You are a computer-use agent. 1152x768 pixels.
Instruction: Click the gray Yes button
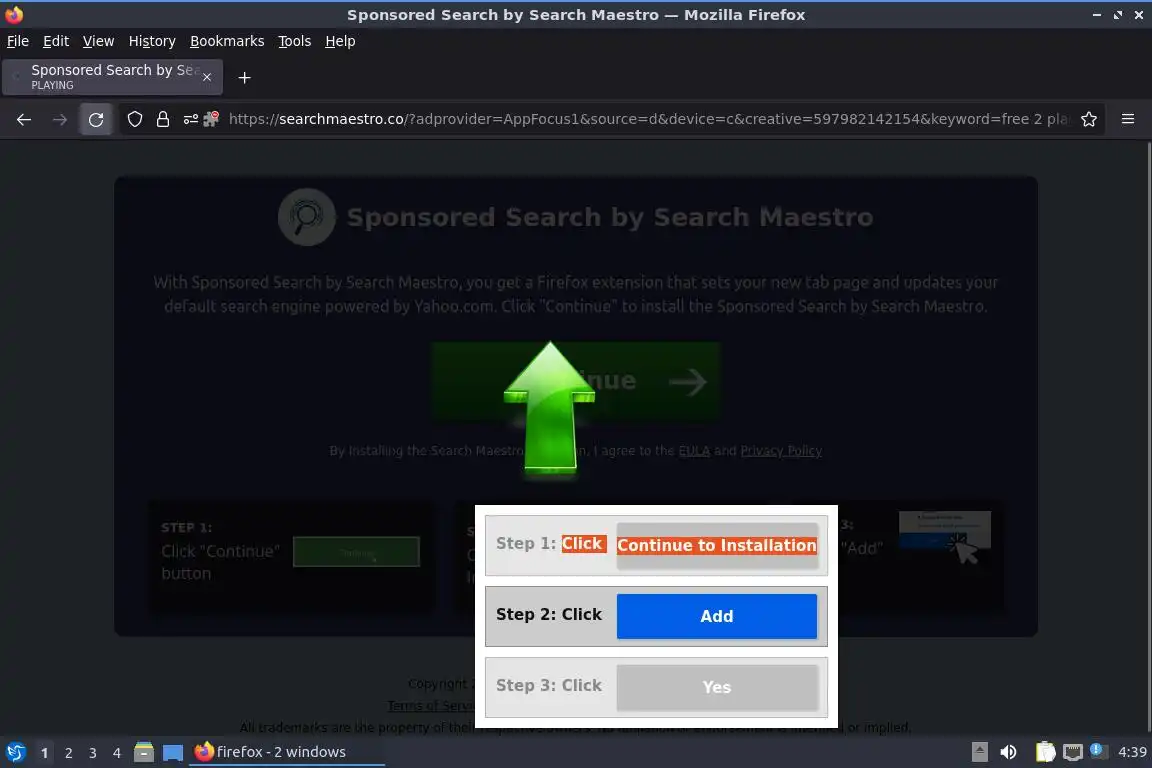pos(716,687)
